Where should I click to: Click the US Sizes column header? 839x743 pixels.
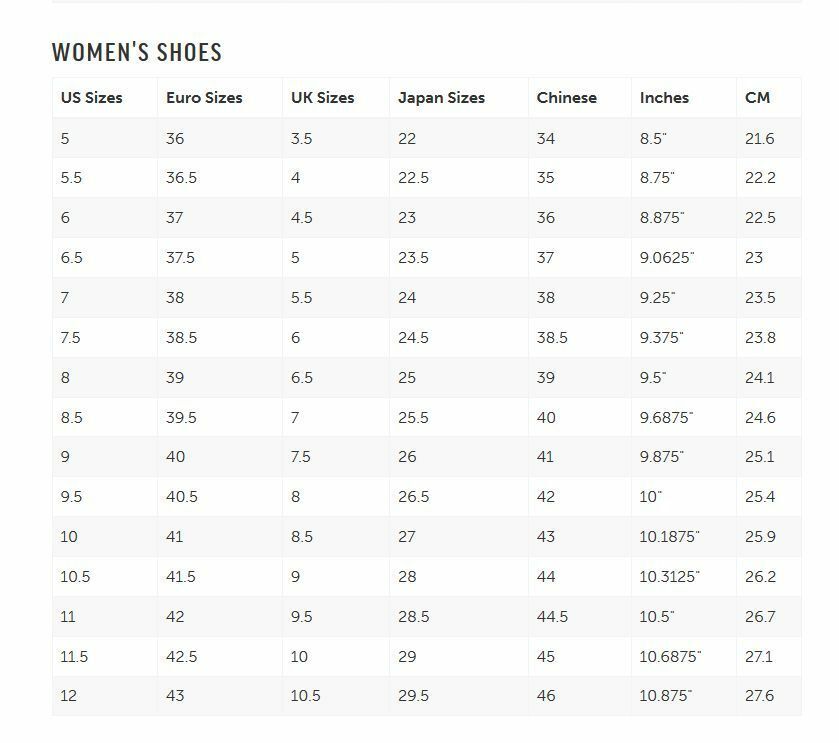pyautogui.click(x=91, y=98)
